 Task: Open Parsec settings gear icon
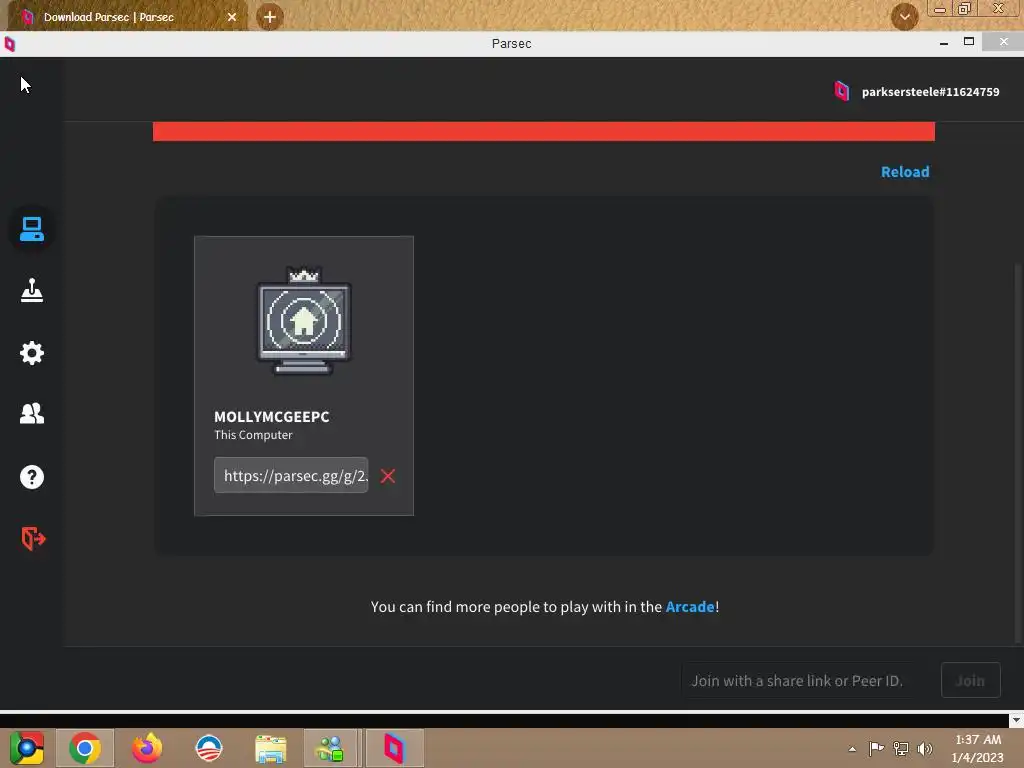(x=31, y=353)
